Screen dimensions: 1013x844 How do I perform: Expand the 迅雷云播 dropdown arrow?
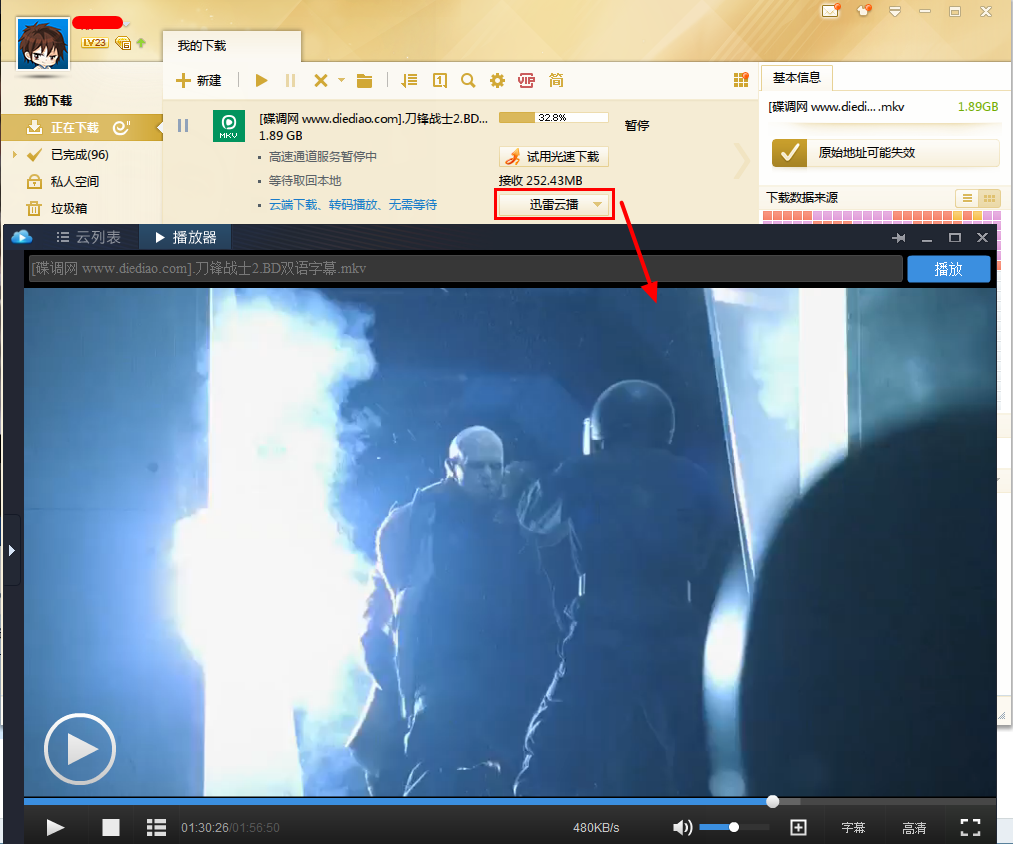point(597,205)
